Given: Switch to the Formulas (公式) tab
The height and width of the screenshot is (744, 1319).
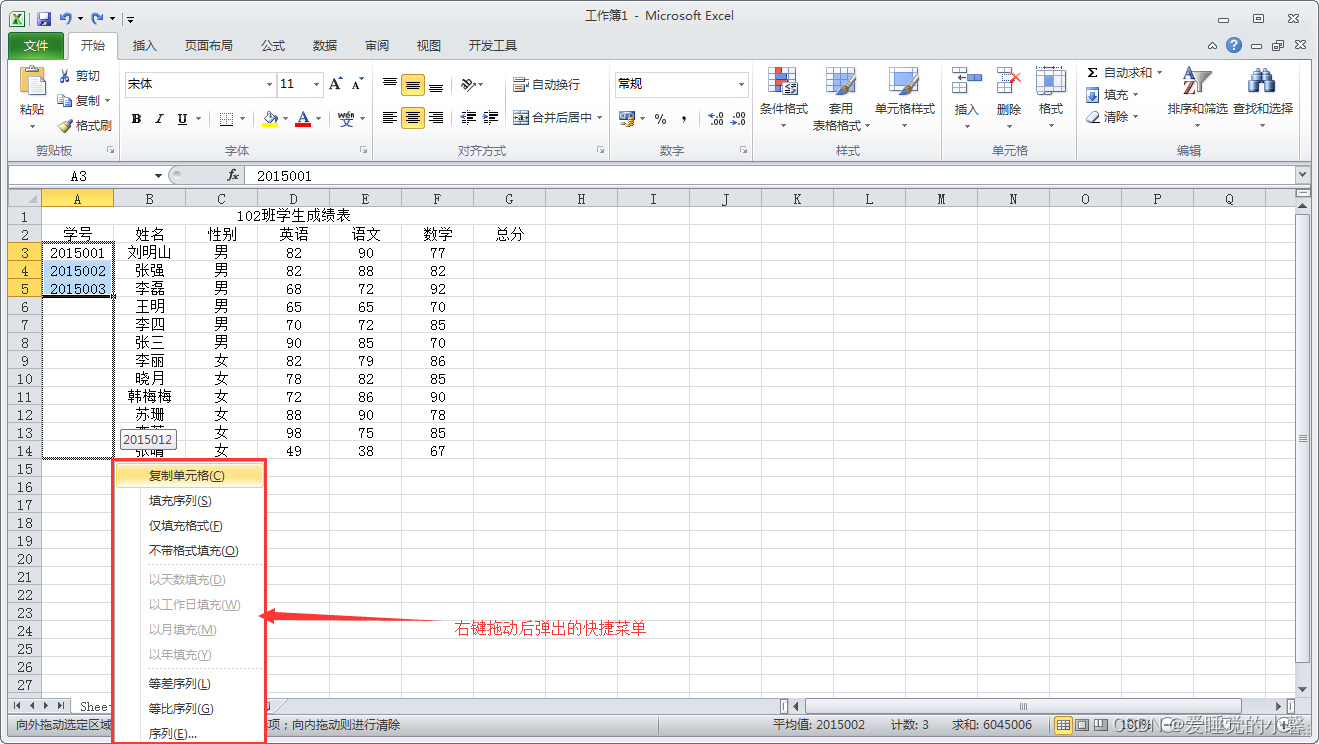Looking at the screenshot, I should pos(273,45).
